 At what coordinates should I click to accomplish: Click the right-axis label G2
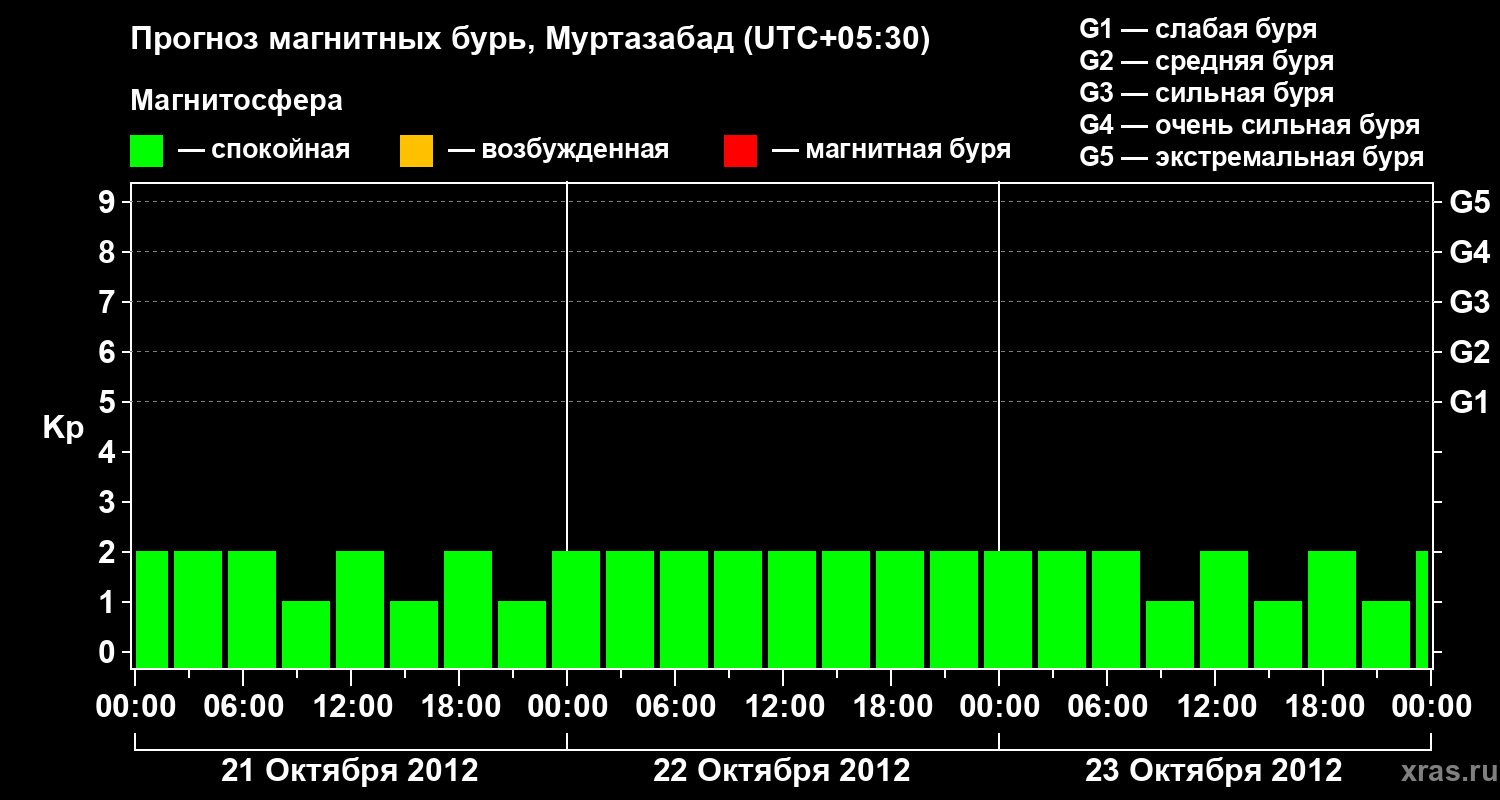point(1470,352)
